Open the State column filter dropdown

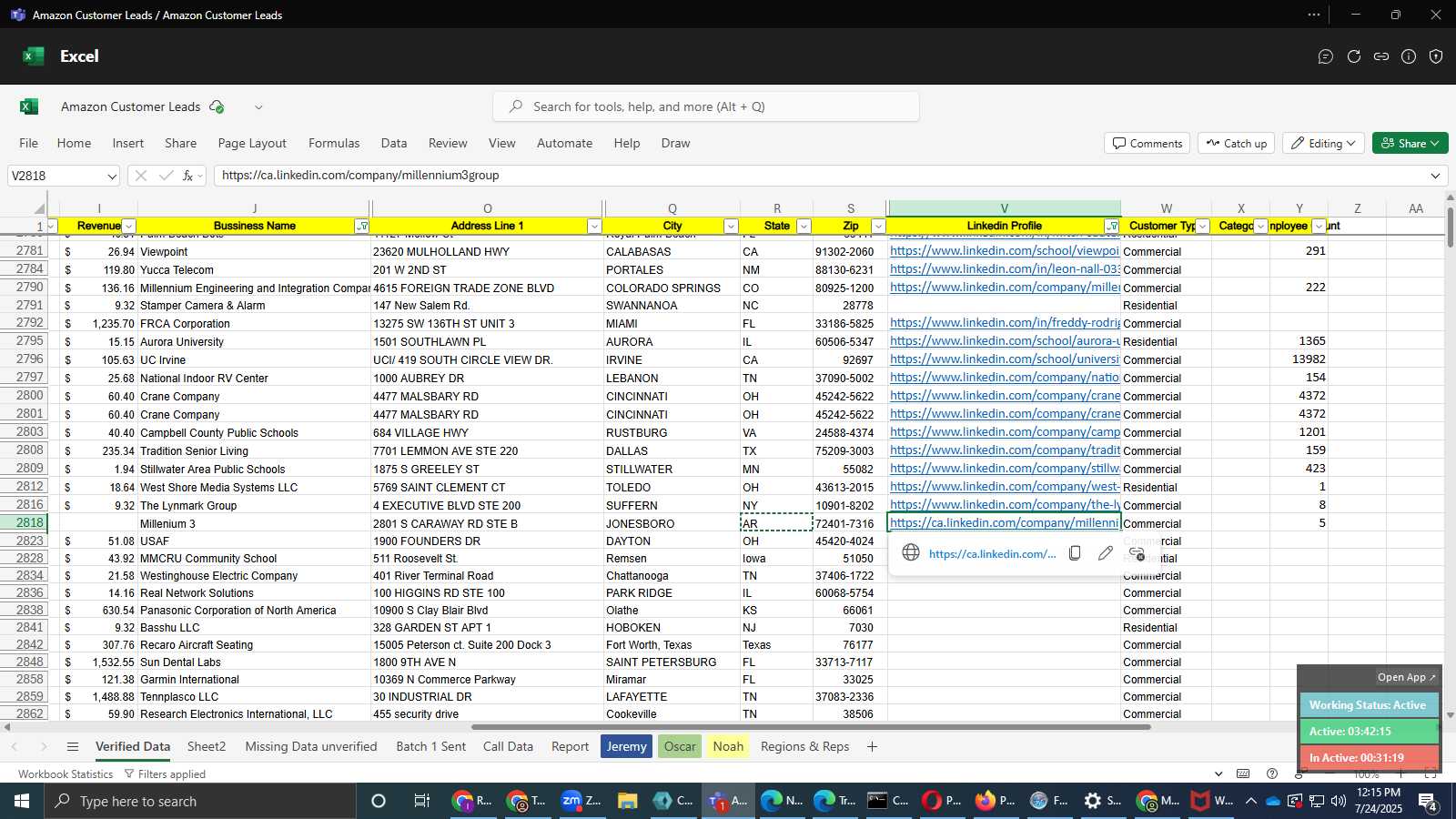[x=804, y=226]
